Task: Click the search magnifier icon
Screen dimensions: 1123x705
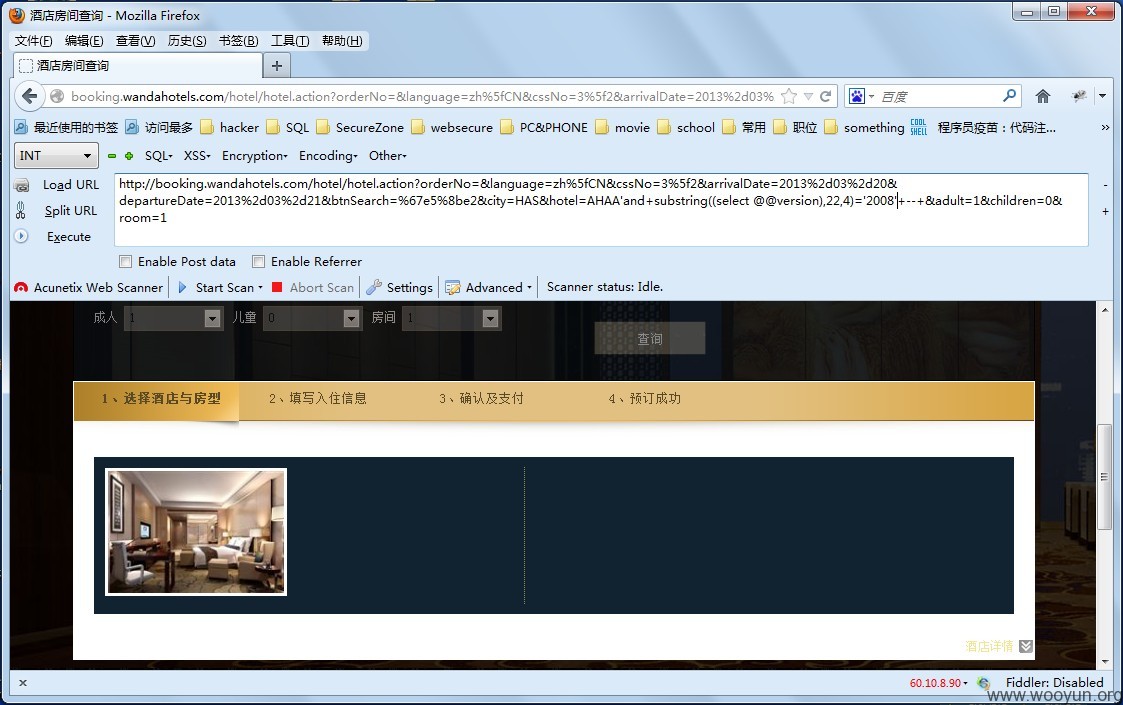Action: tap(1009, 95)
